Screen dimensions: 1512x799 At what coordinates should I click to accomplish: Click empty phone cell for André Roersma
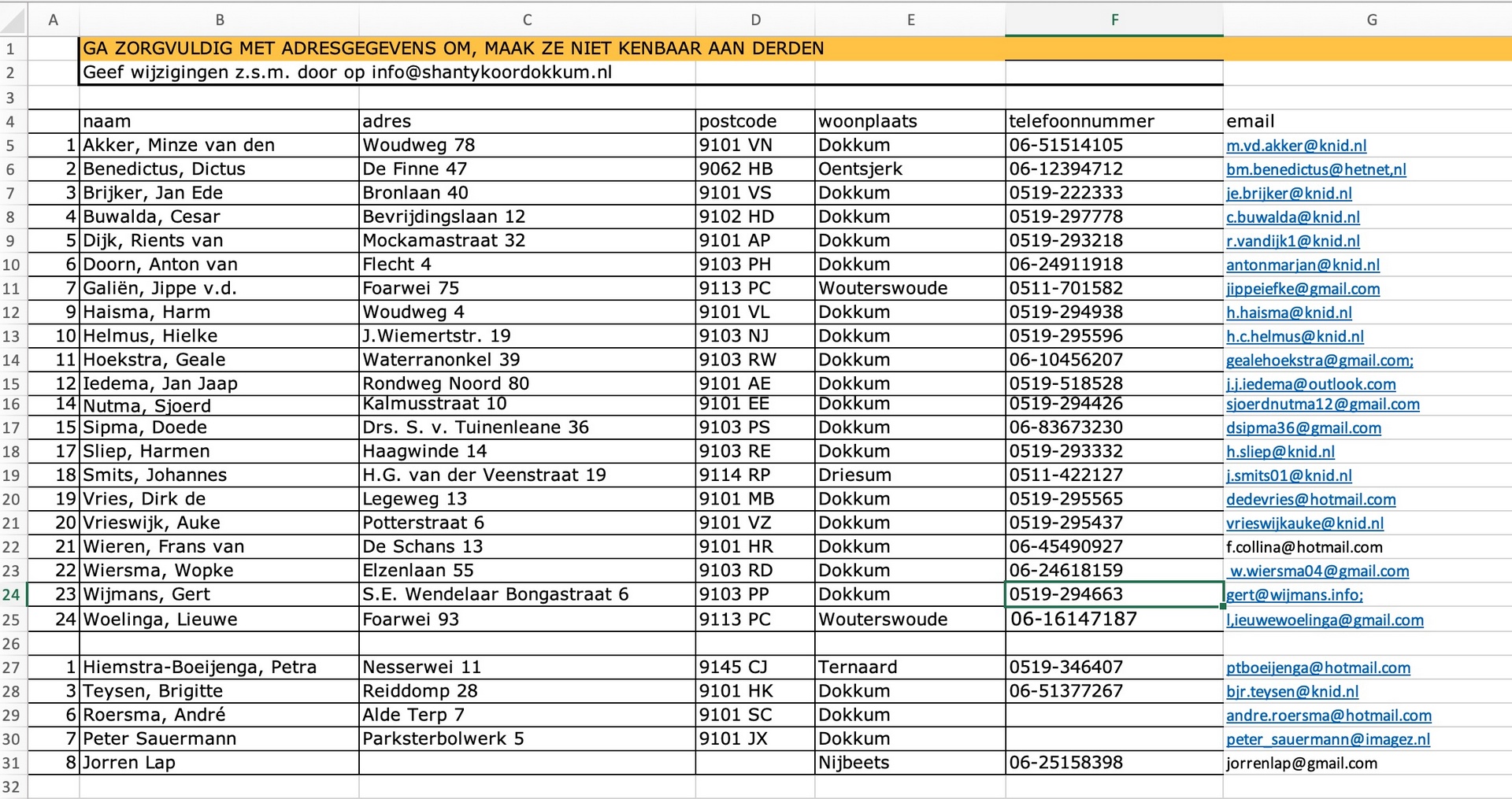point(1113,715)
